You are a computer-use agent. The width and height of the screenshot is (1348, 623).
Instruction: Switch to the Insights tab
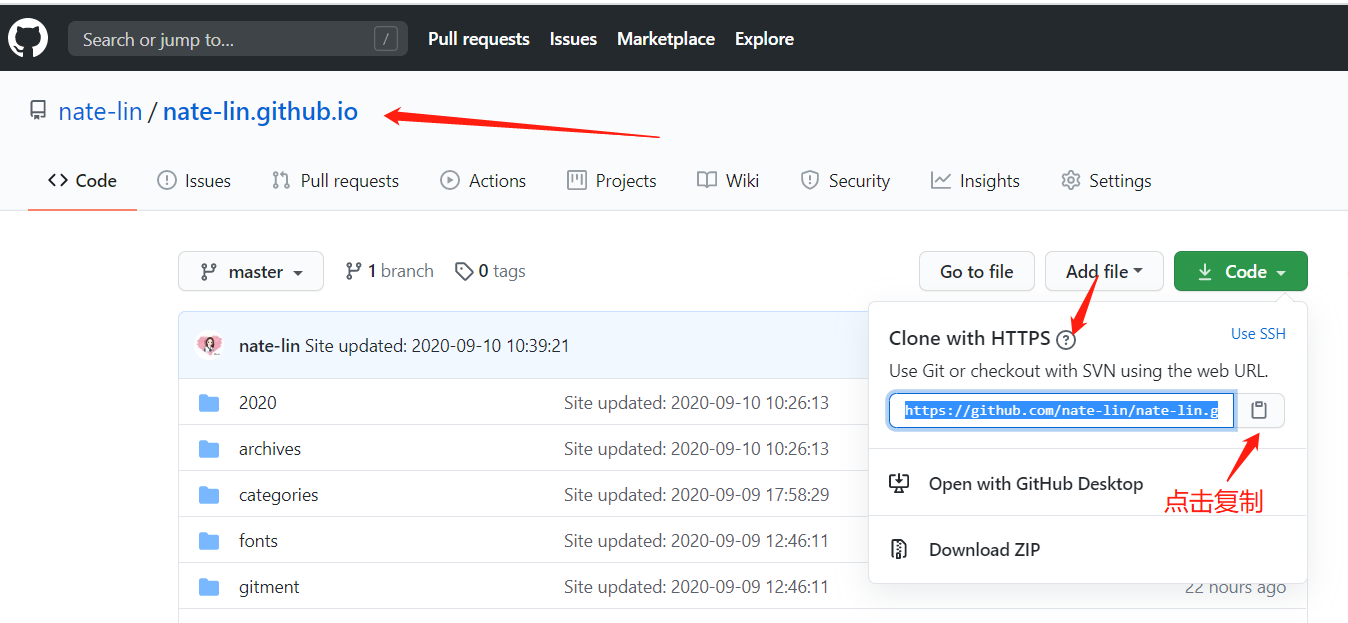pyautogui.click(x=975, y=181)
